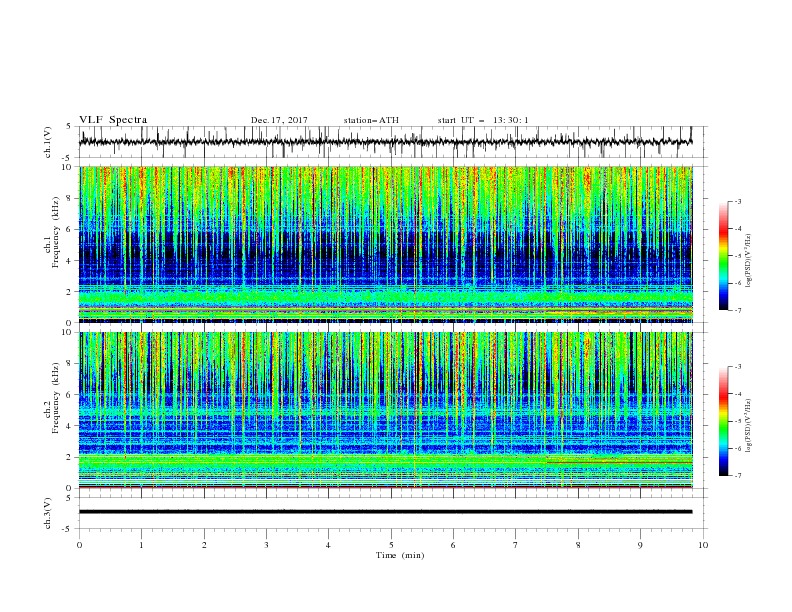
Task: Click the ch.1 voltage waveform trace
Action: [385, 142]
